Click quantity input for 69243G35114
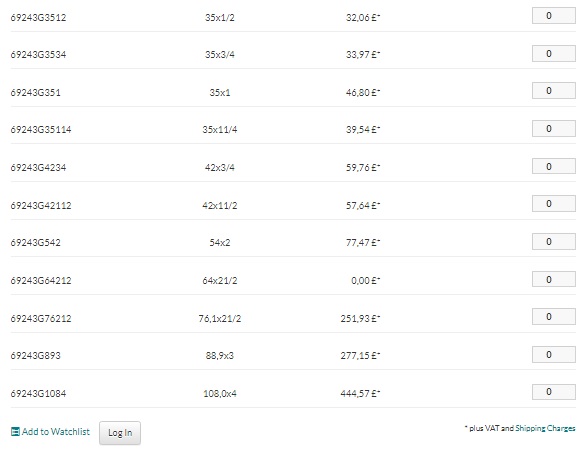 tap(554, 129)
